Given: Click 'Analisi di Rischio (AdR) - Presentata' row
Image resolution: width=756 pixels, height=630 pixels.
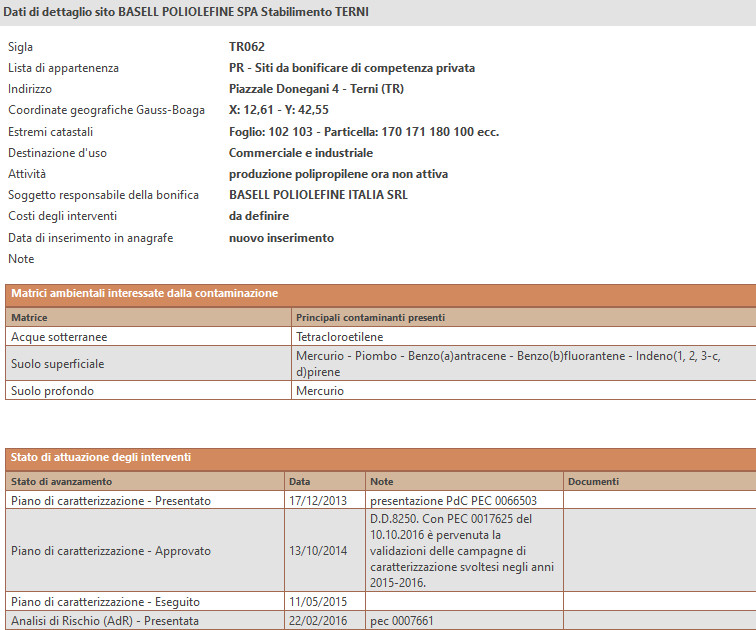Looking at the screenshot, I should [x=145, y=620].
